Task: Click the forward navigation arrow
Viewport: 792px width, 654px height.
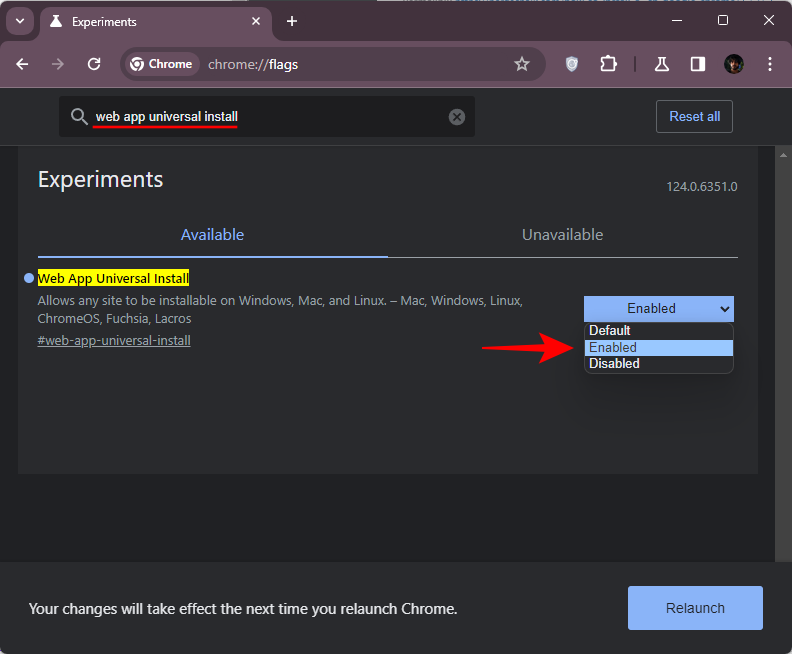Action: 58,64
